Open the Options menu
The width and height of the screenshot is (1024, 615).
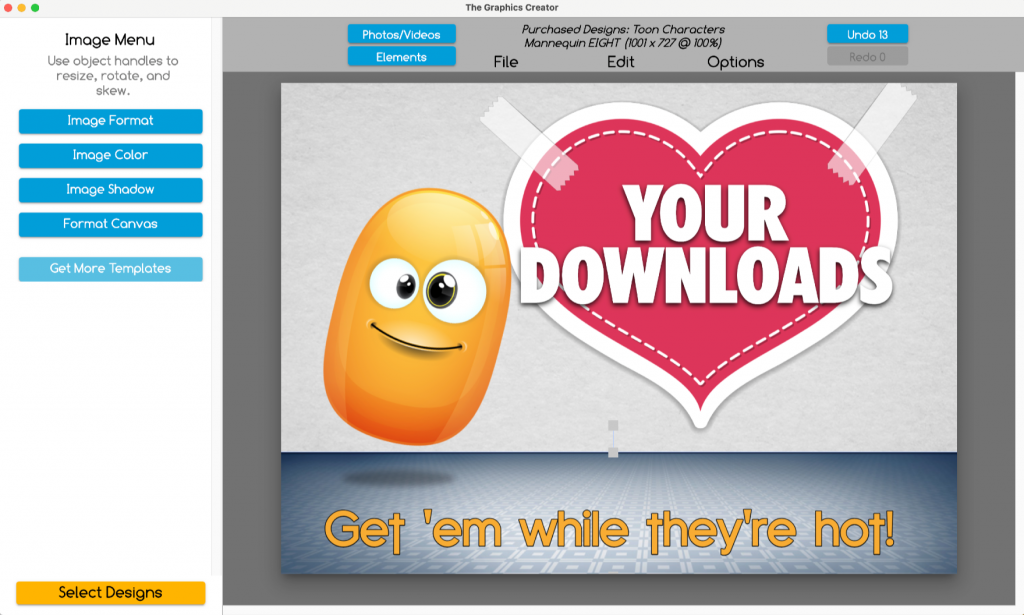coord(735,62)
